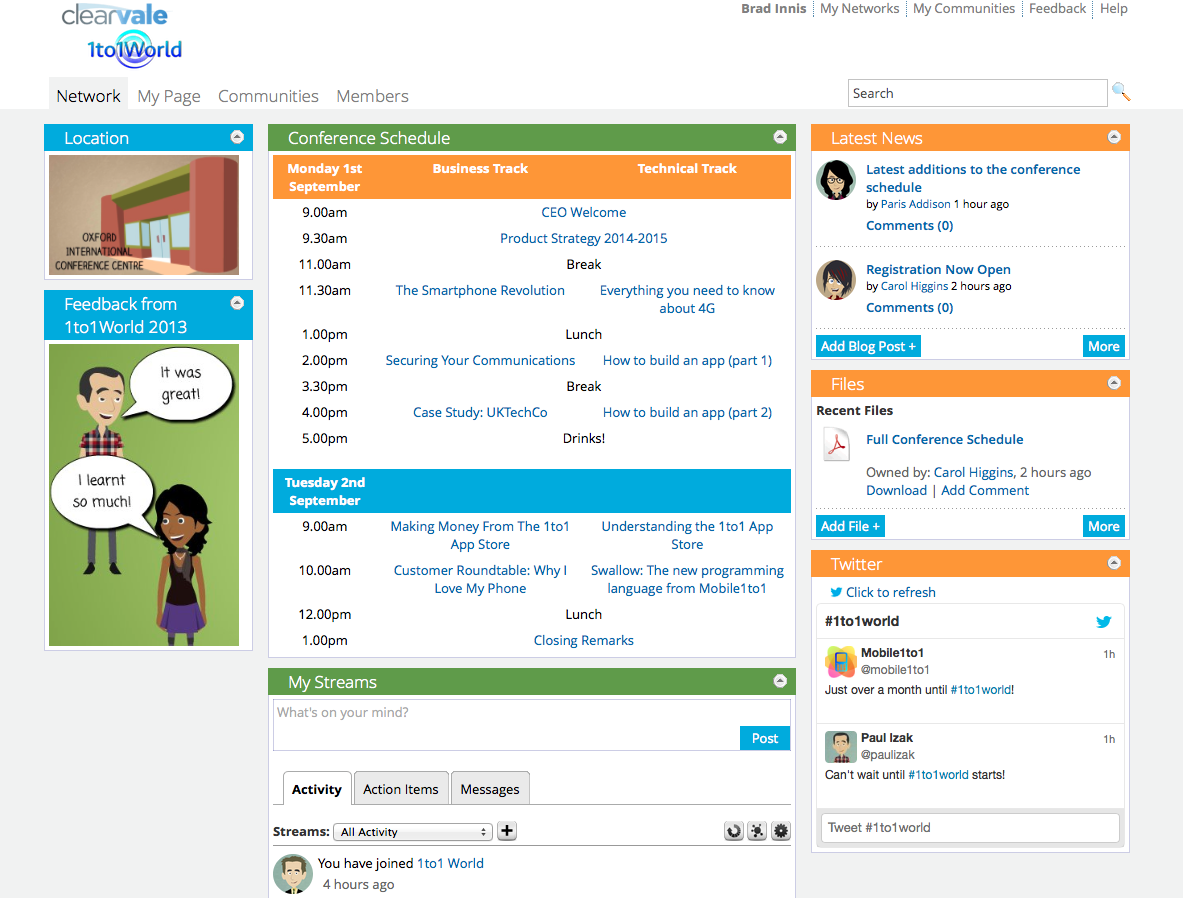Screen dimensions: 1183x898
Task: Open Securing Your Communications session
Action: 480,360
